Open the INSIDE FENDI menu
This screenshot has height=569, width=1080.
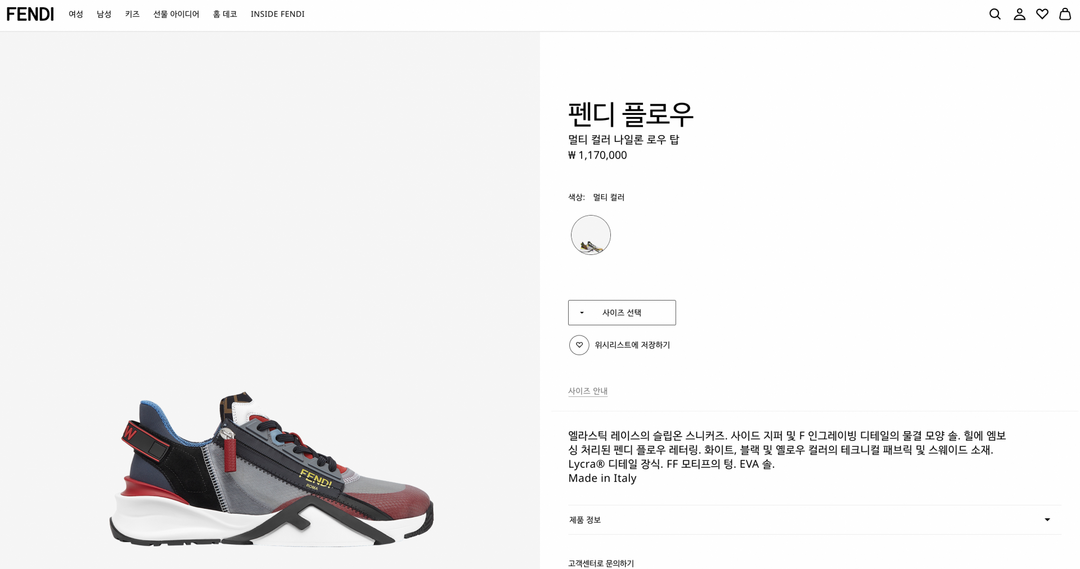tap(277, 14)
